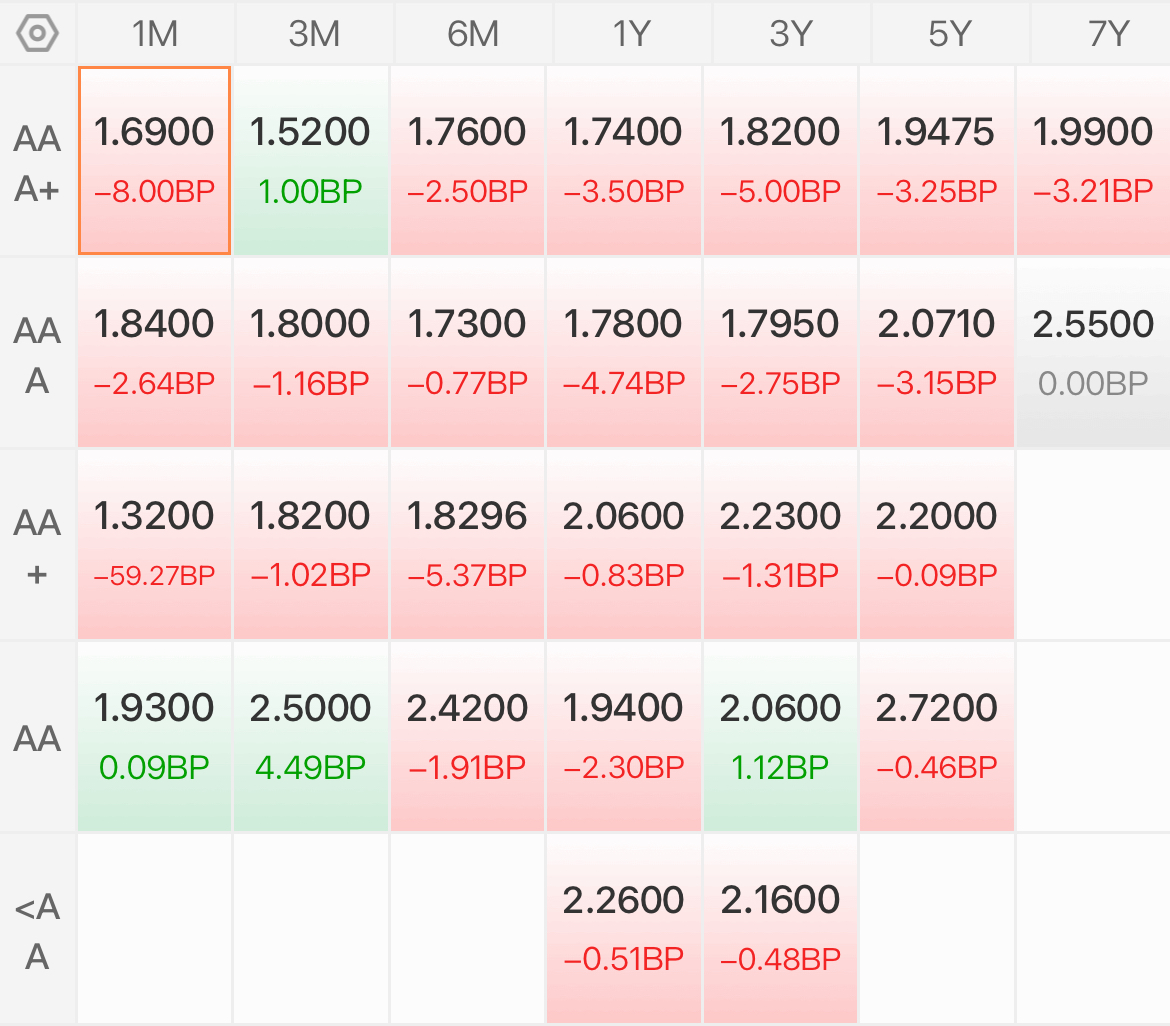Screen dimensions: 1170x1026
Task: Select the 2.0710 cell with -3.15BP
Action: click(937, 352)
